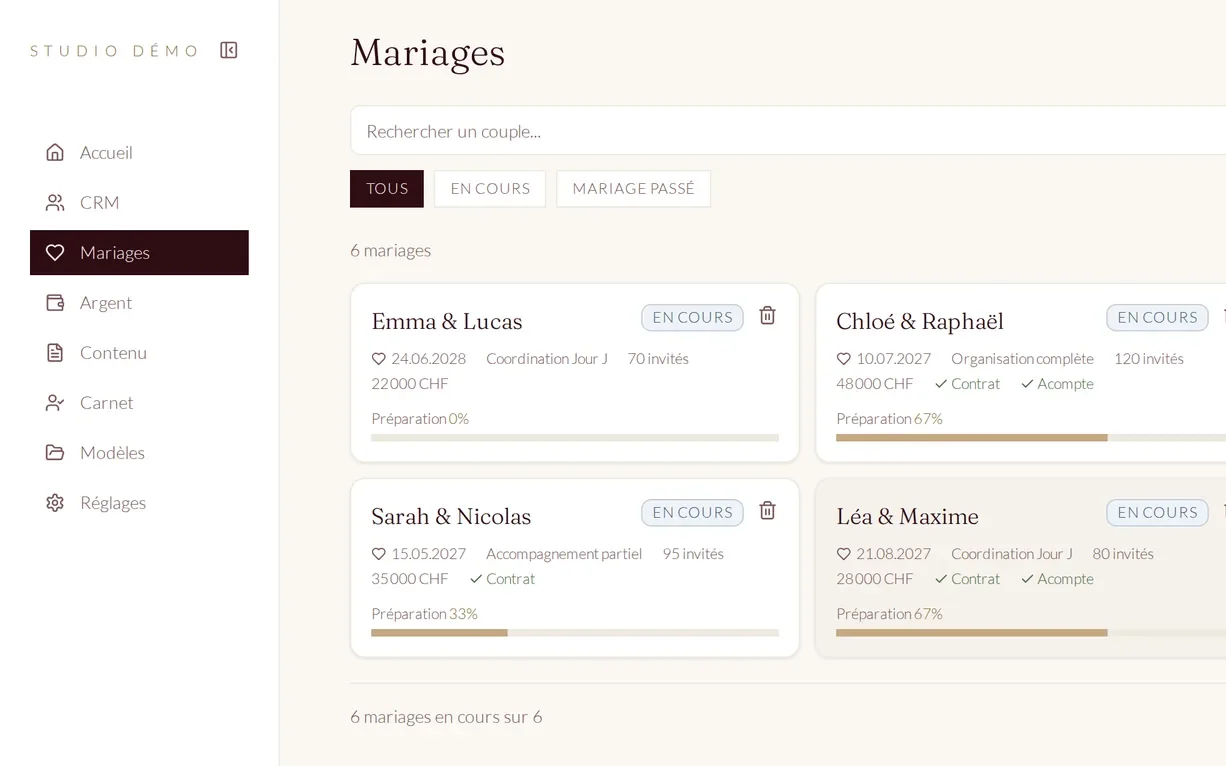Click the '48 000 CHF' amount
The image size is (1226, 766).
(875, 383)
